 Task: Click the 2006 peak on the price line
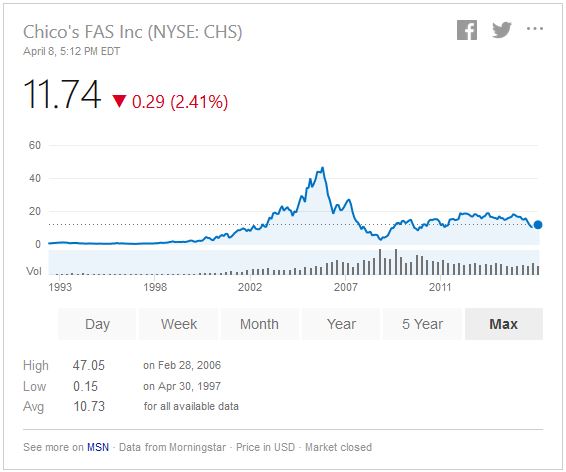tap(322, 168)
